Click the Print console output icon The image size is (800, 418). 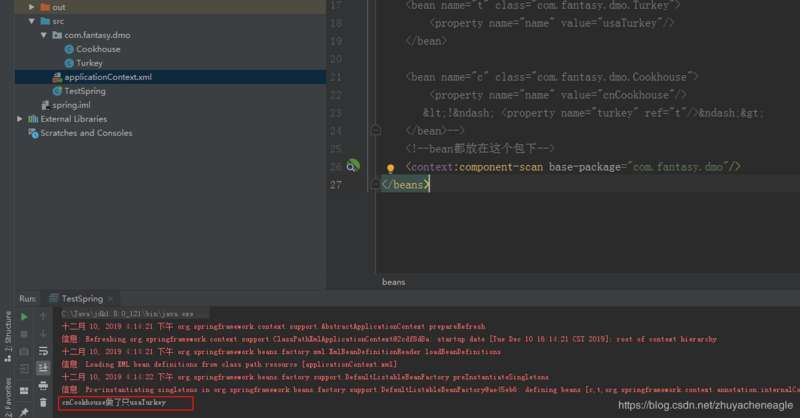click(x=43, y=385)
